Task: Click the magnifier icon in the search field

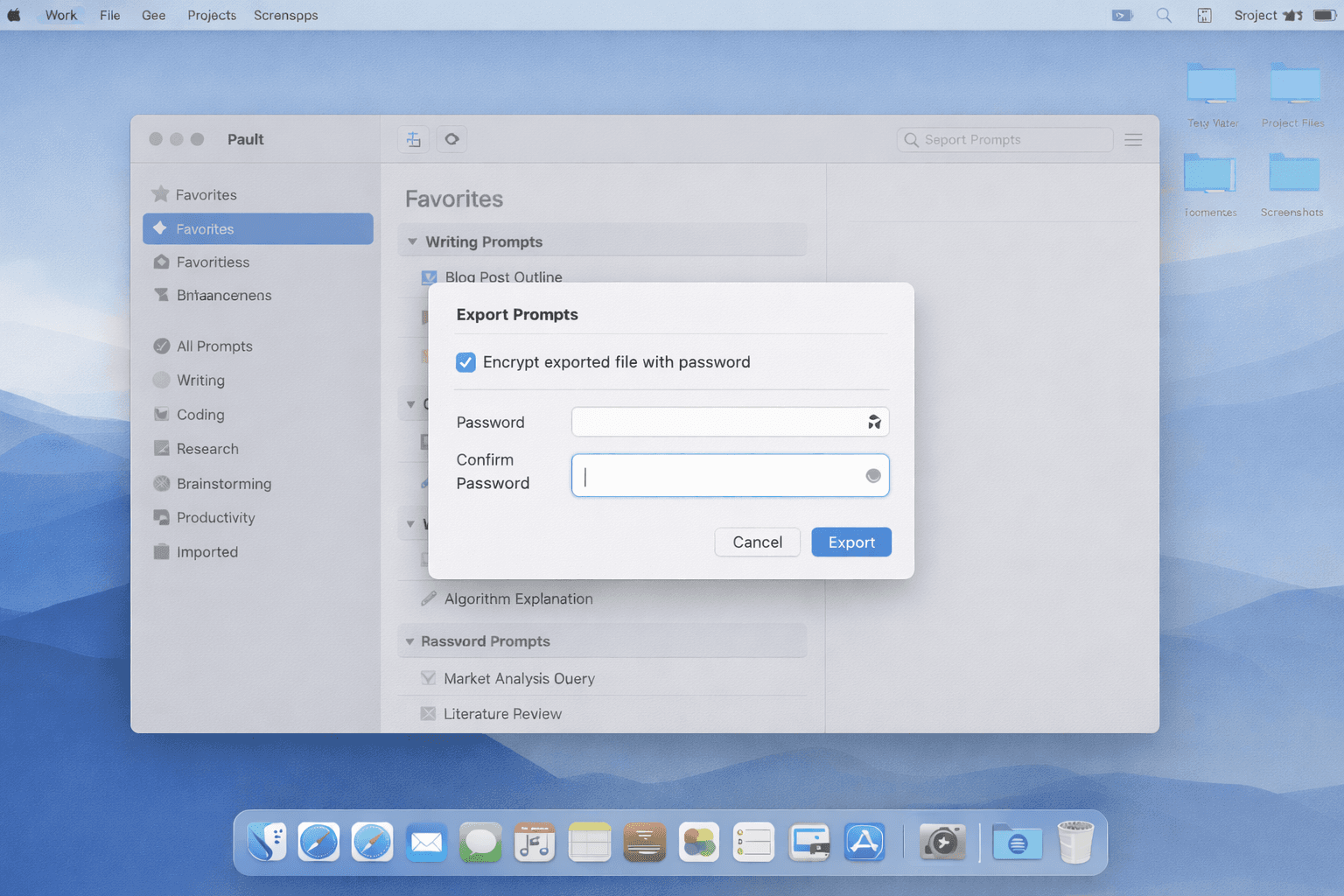Action: (x=911, y=139)
